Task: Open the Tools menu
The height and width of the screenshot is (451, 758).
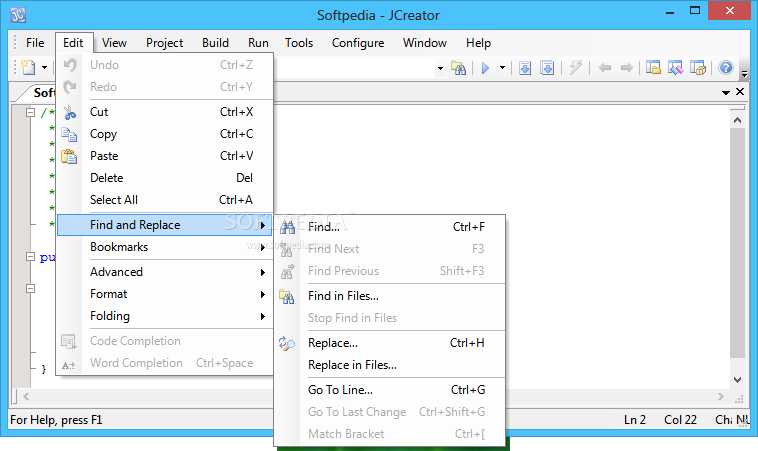Action: [x=299, y=43]
